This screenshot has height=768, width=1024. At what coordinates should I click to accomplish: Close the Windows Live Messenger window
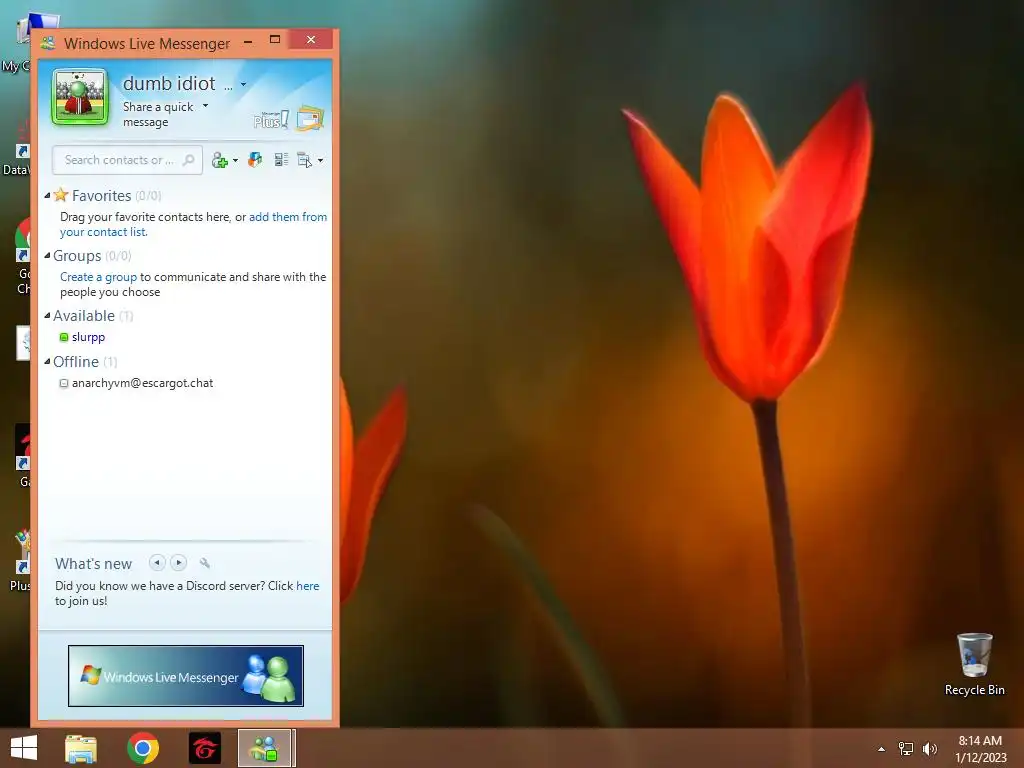pos(311,40)
